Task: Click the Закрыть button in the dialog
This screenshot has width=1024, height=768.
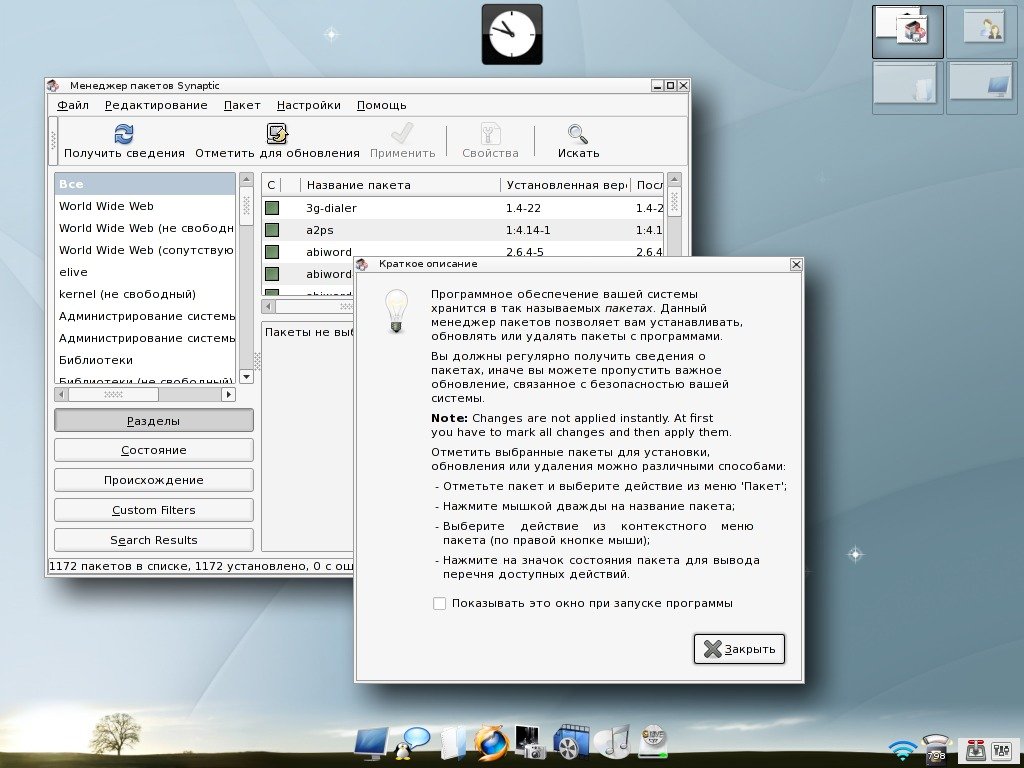Action: (739, 649)
